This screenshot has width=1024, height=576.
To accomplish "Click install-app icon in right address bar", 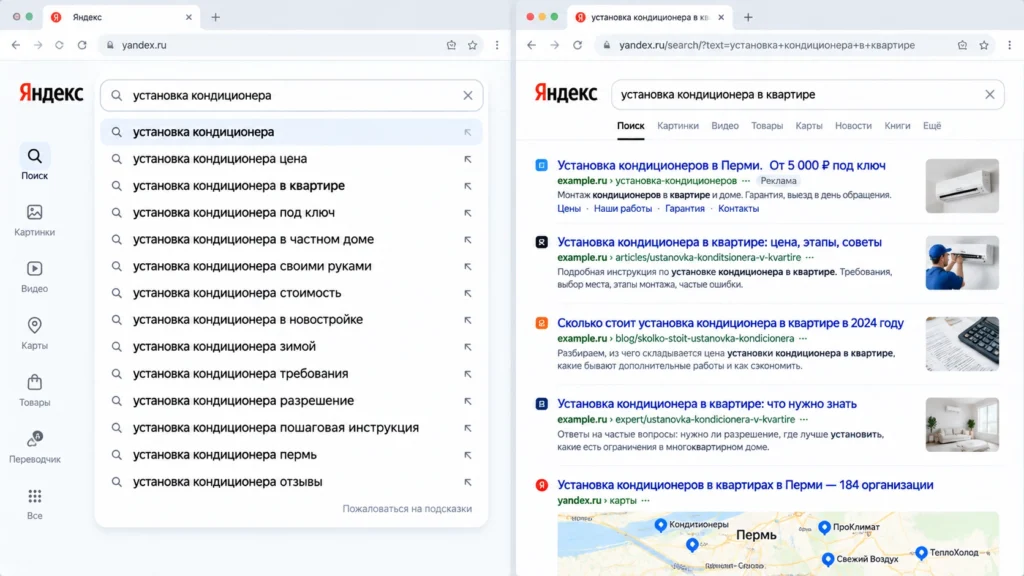I will 963,45.
